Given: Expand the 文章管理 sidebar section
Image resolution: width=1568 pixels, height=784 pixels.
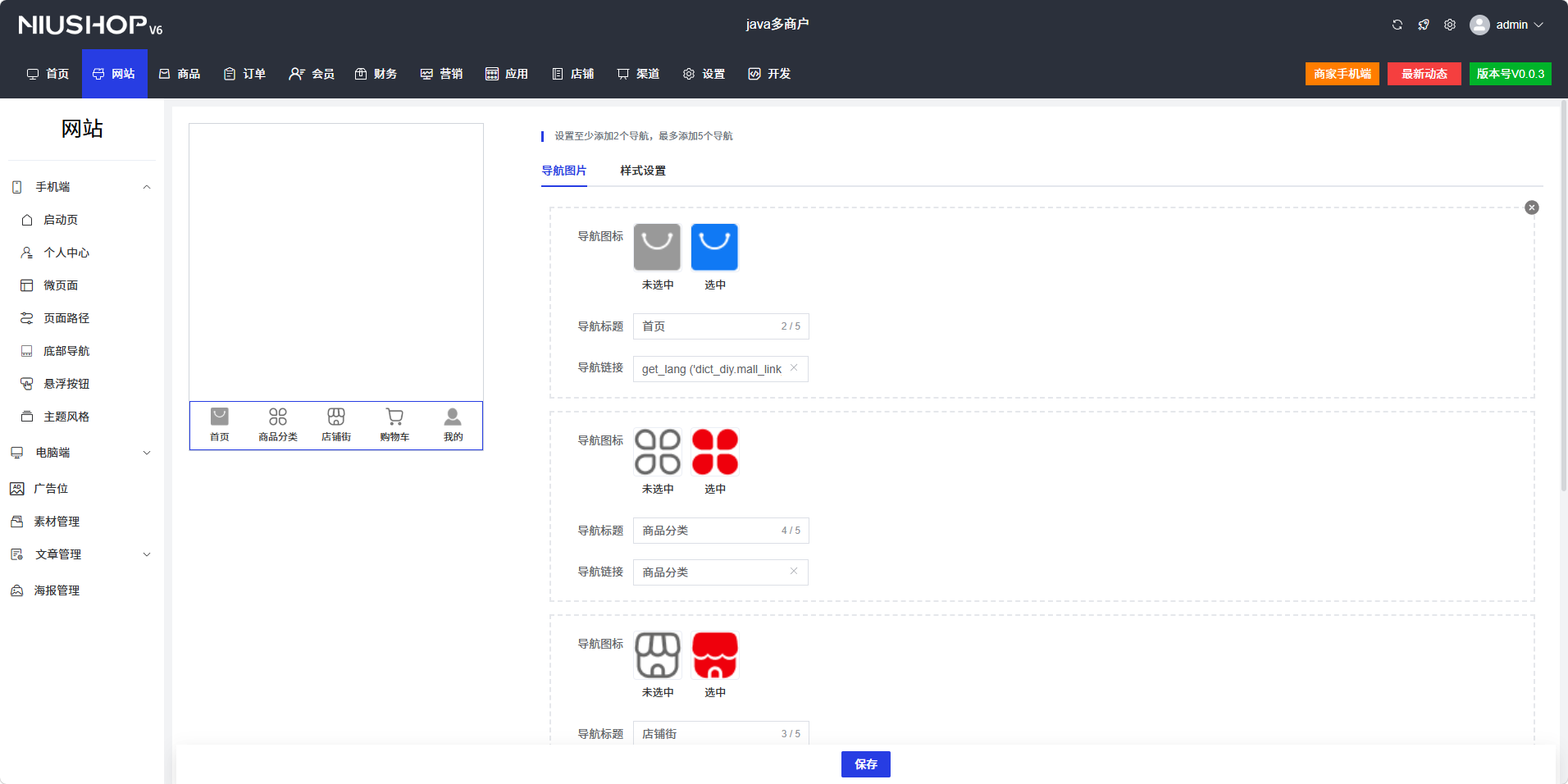Looking at the screenshot, I should [147, 554].
